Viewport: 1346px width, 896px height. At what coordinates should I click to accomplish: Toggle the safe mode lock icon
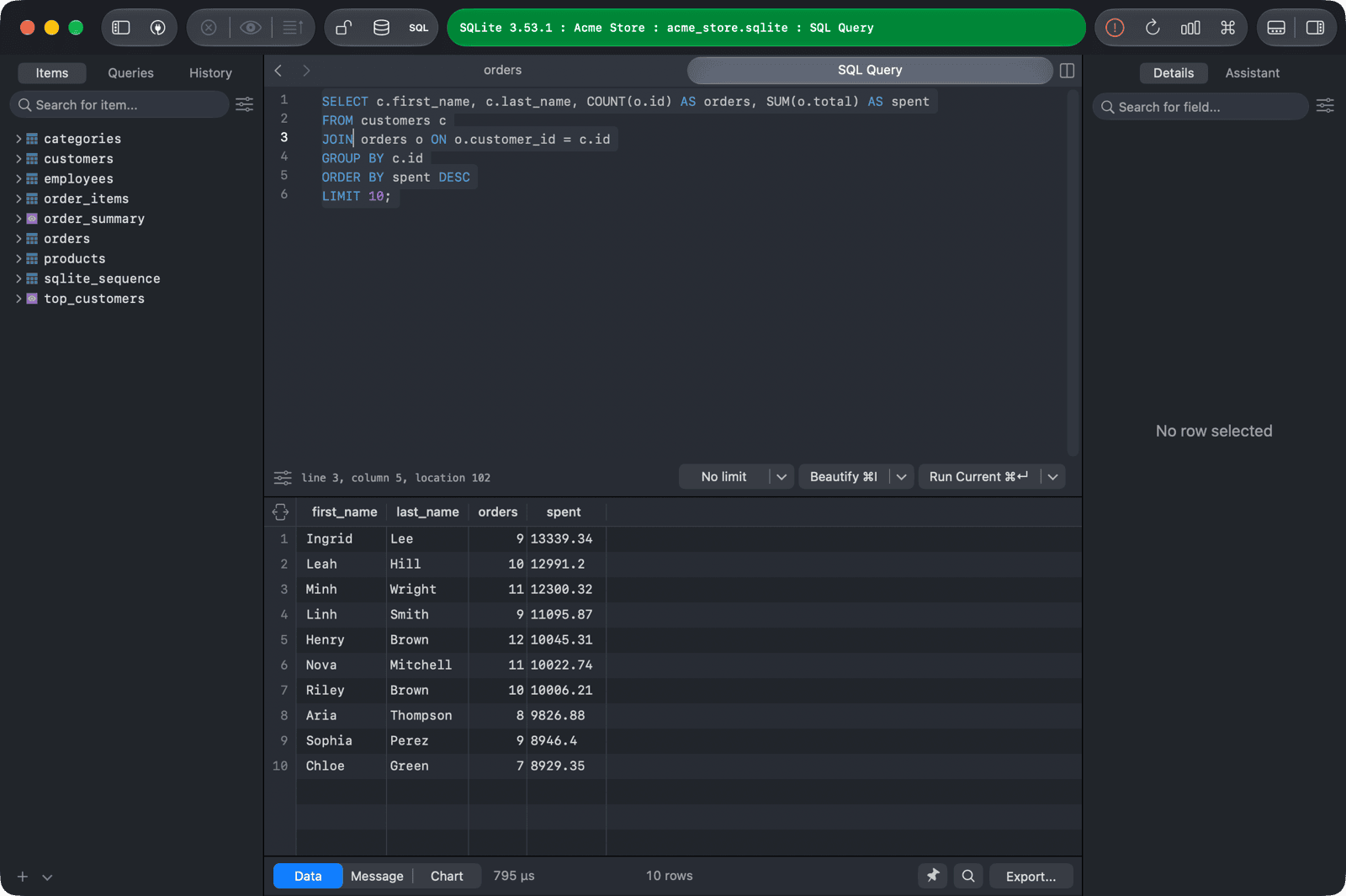click(343, 28)
